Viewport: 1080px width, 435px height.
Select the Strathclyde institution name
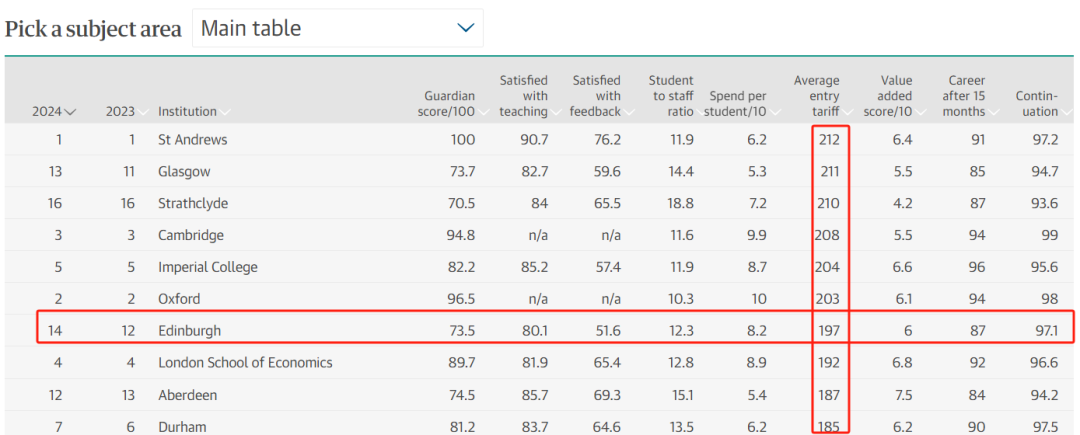[x=193, y=204]
